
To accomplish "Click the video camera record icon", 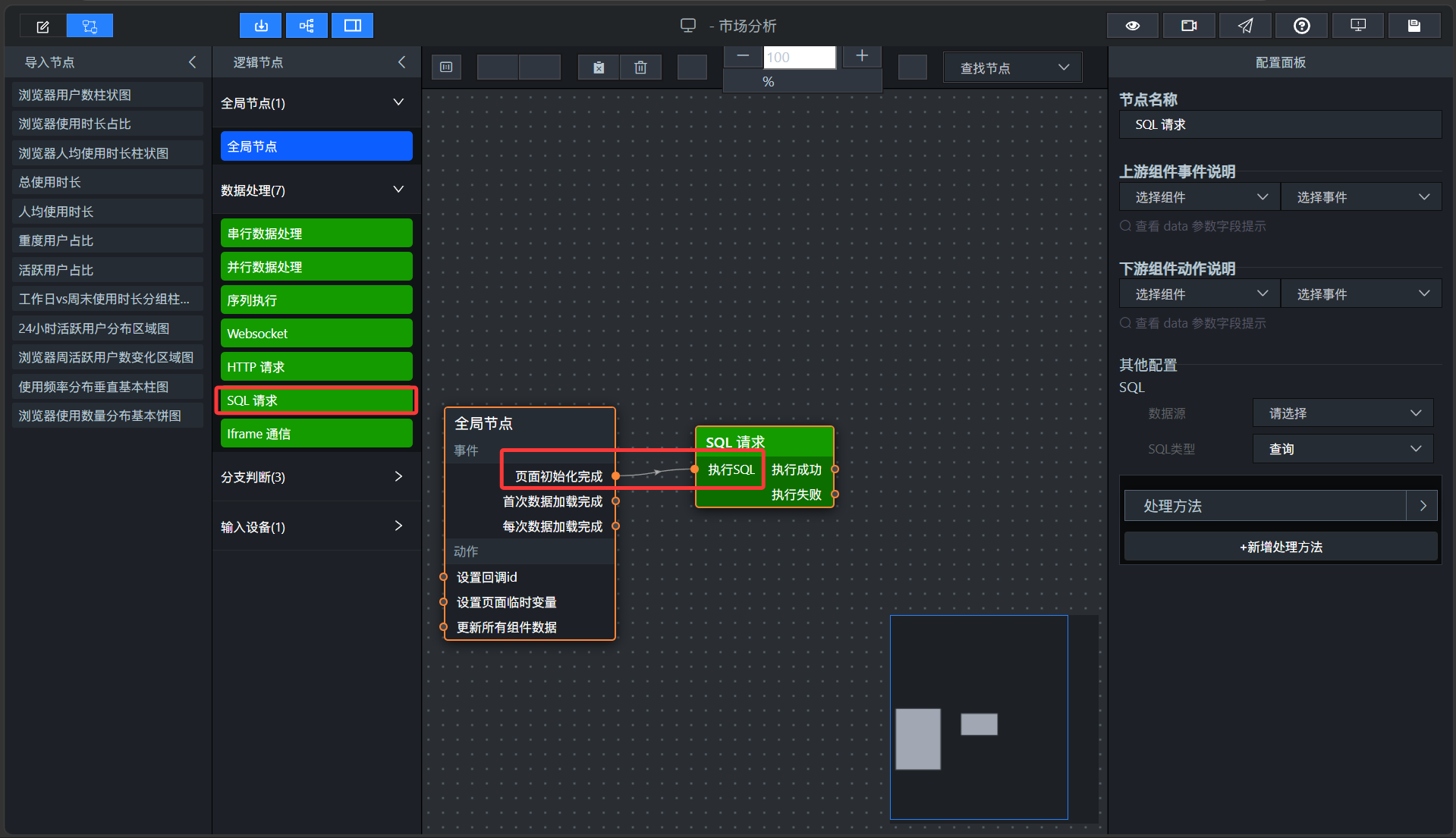I will click(1189, 26).
